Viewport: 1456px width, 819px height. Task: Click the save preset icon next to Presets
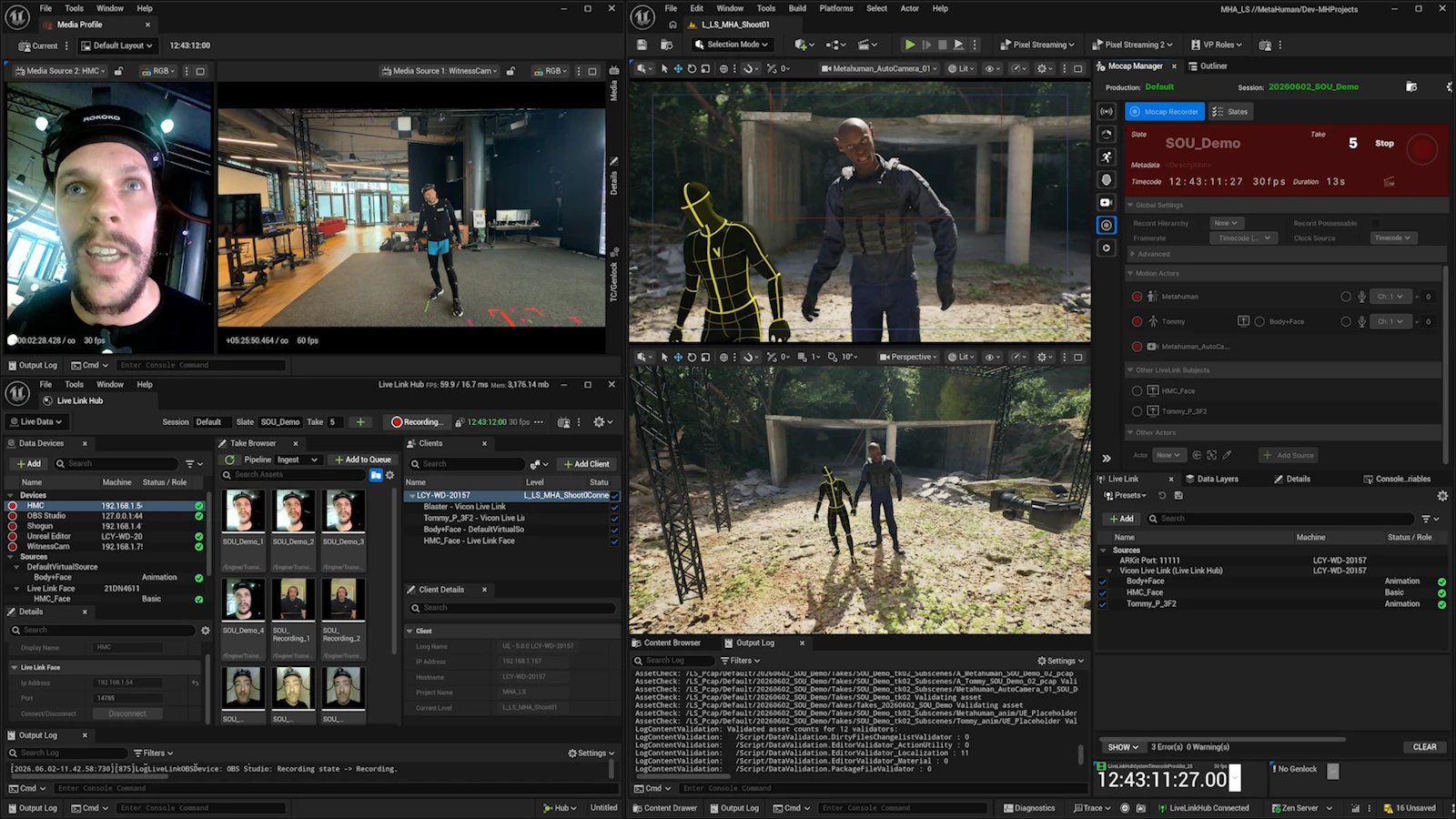click(1178, 496)
